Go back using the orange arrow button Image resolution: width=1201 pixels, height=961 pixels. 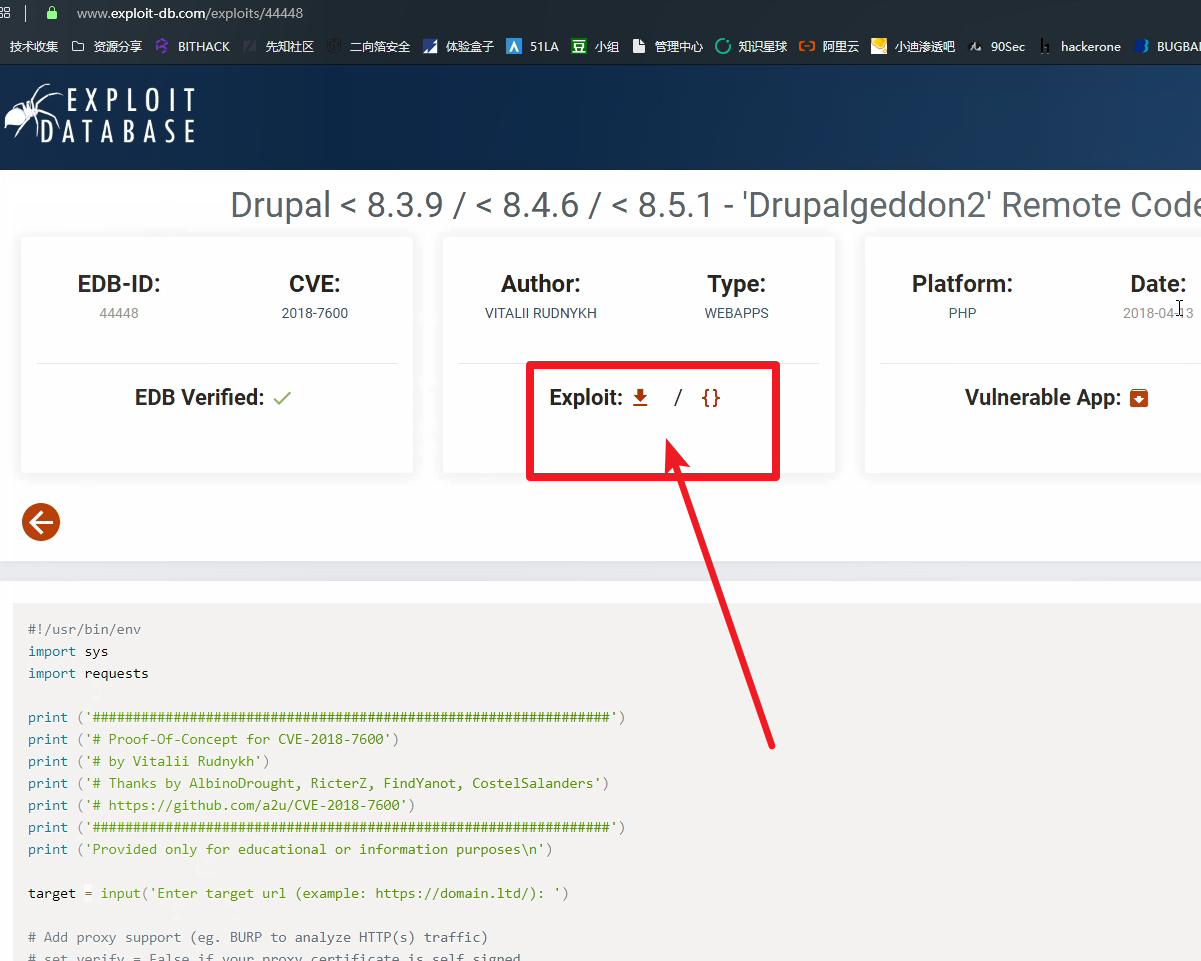[x=41, y=522]
